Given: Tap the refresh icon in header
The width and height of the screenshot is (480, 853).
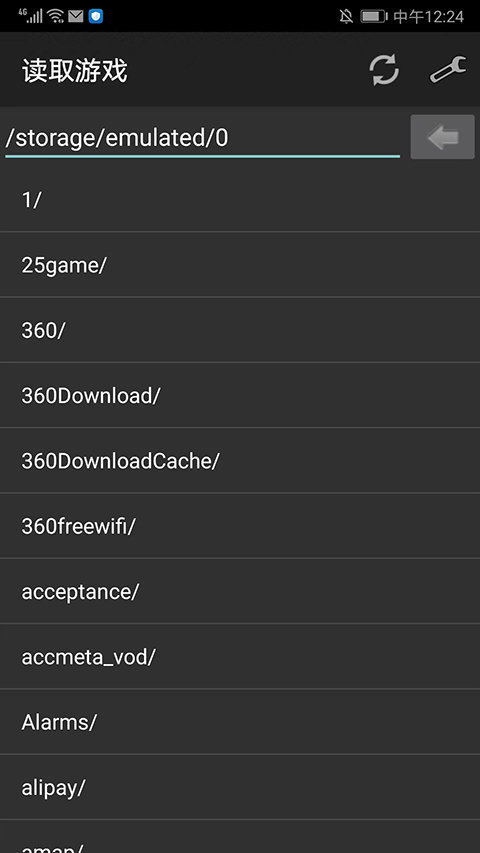Looking at the screenshot, I should (384, 70).
